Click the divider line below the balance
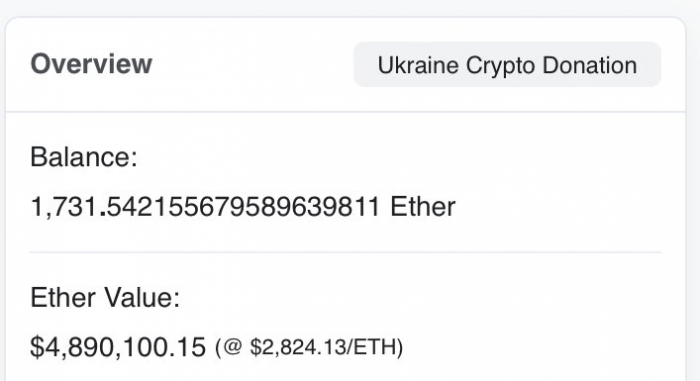The width and height of the screenshot is (700, 381). pyautogui.click(x=346, y=252)
